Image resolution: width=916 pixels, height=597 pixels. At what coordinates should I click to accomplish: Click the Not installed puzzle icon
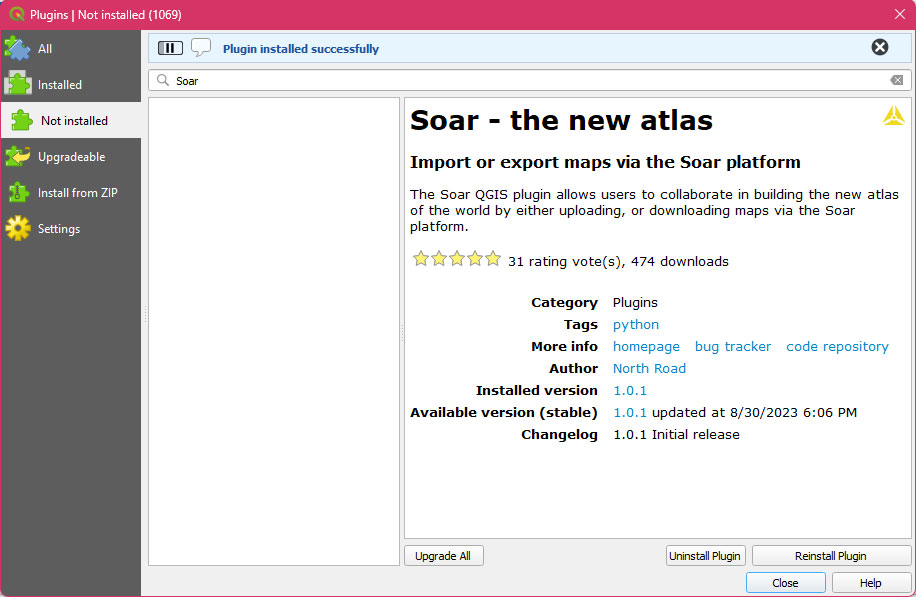[x=22, y=120]
